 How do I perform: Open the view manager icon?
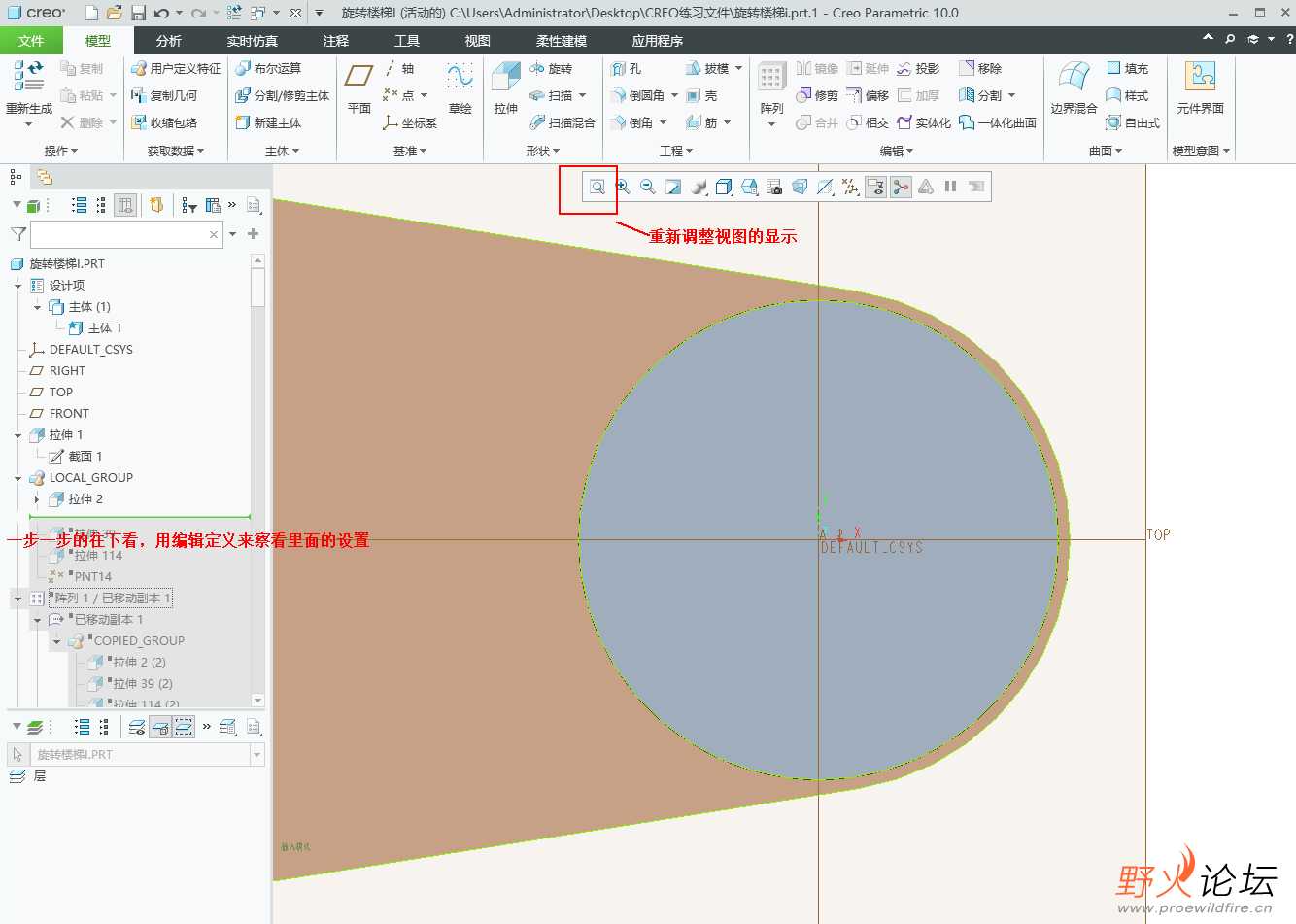click(774, 187)
